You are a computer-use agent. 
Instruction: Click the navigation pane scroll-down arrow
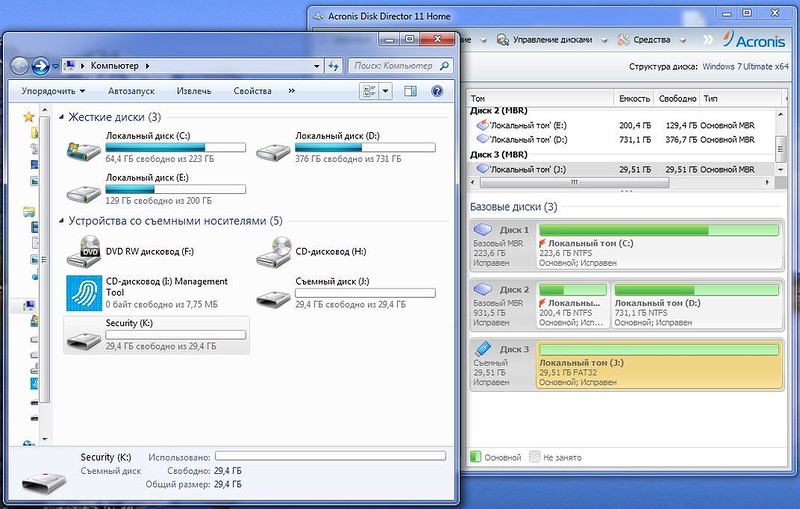click(x=45, y=439)
